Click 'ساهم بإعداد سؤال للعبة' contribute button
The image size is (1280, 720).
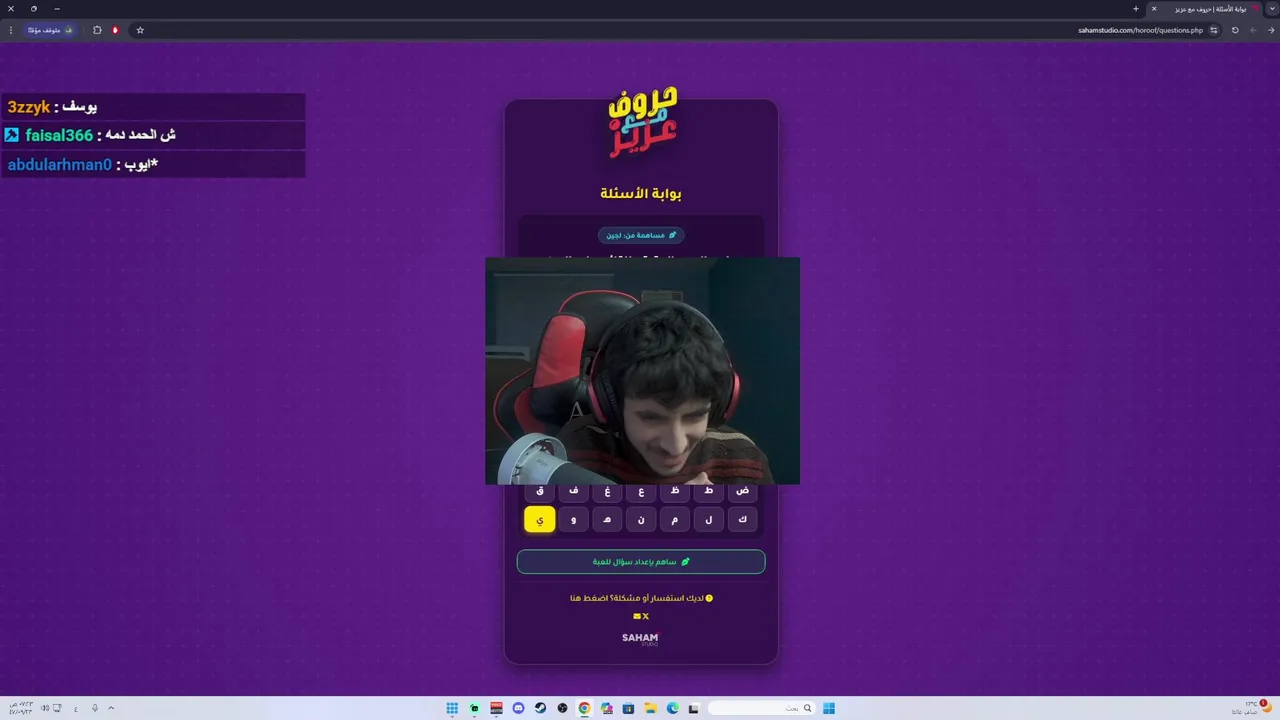[641, 562]
